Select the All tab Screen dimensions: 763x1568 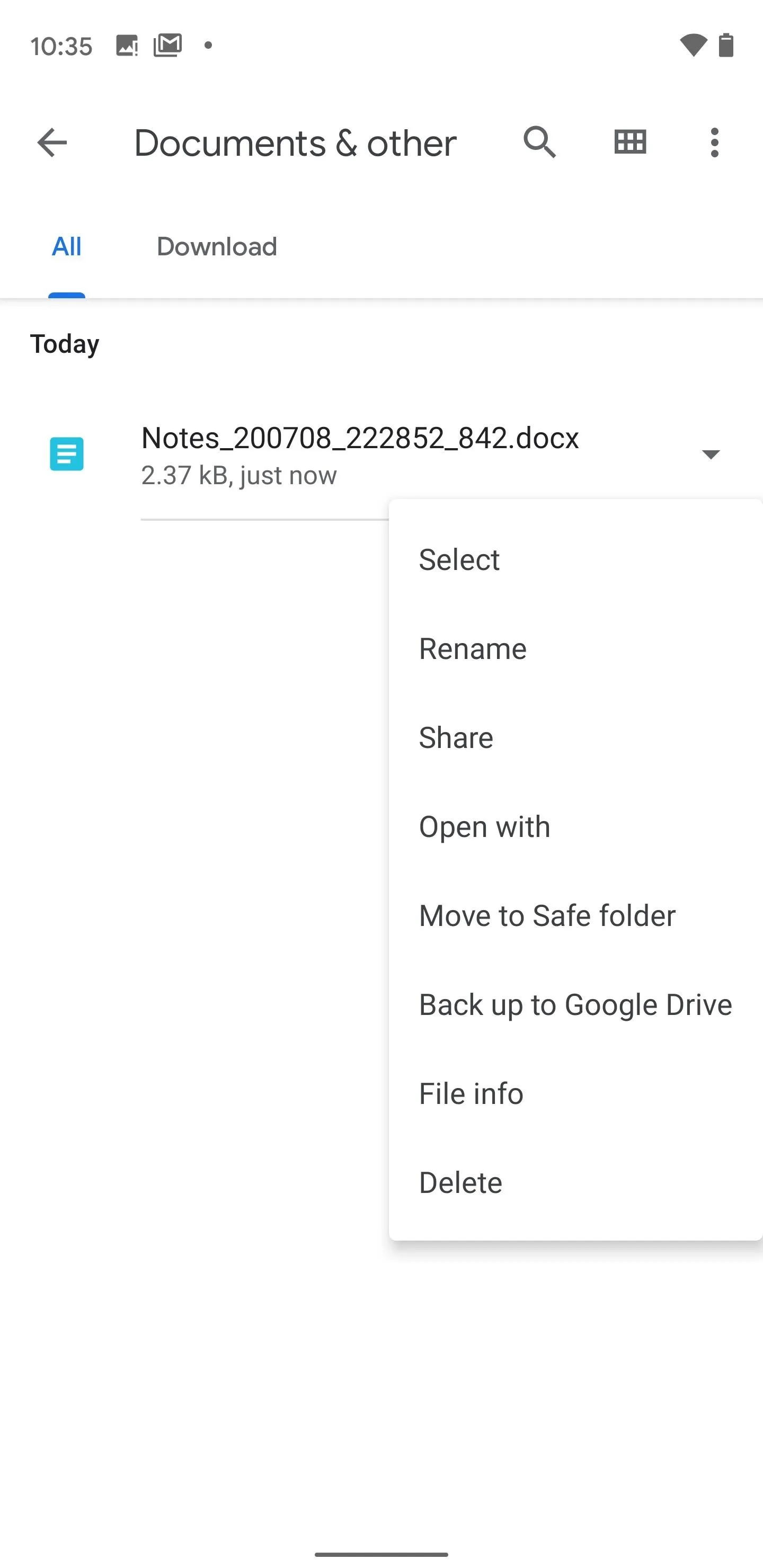(66, 246)
